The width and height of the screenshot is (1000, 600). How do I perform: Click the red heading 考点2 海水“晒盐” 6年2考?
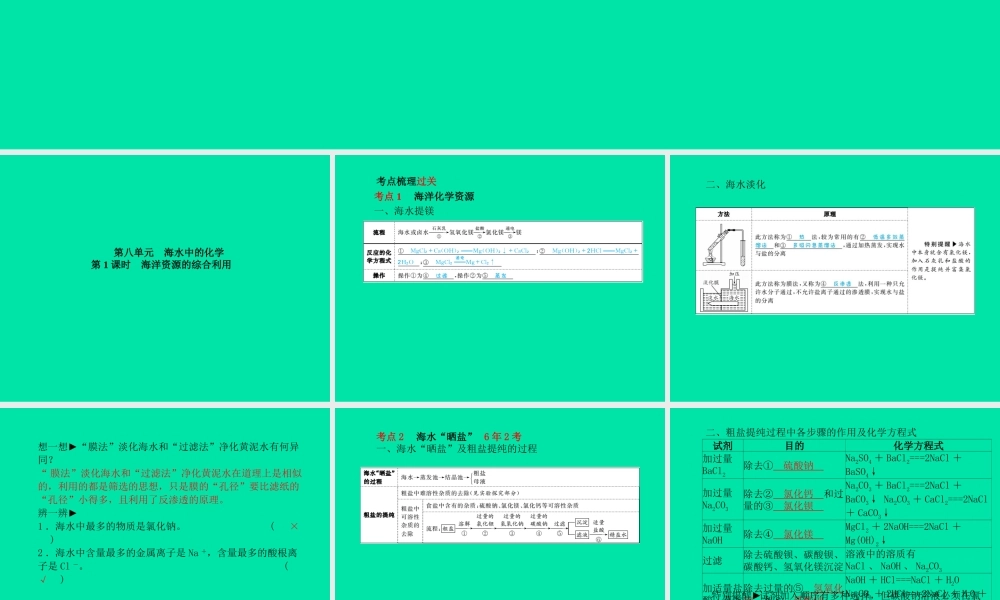pos(448,437)
